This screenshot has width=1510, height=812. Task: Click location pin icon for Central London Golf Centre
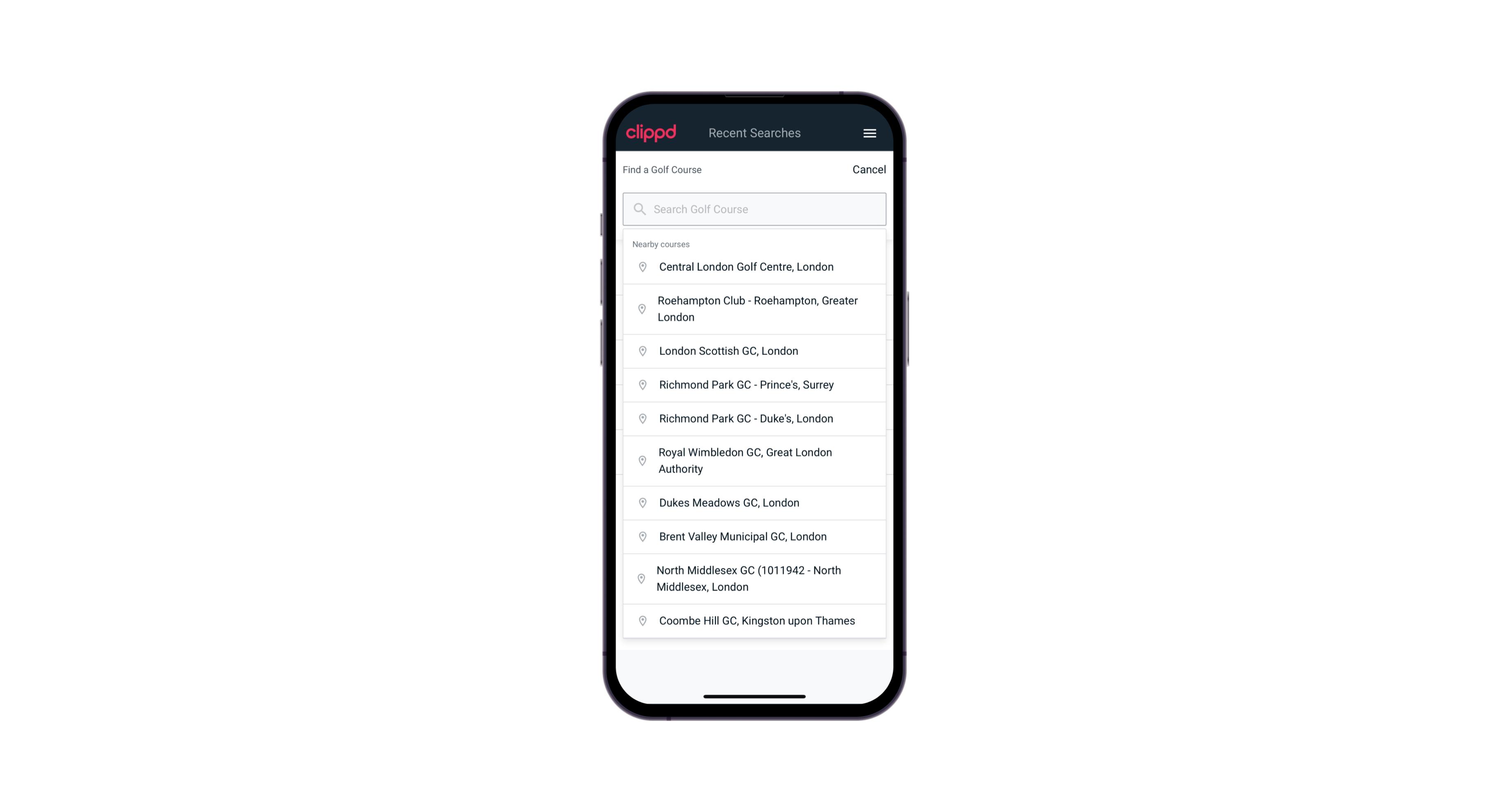[x=640, y=266]
